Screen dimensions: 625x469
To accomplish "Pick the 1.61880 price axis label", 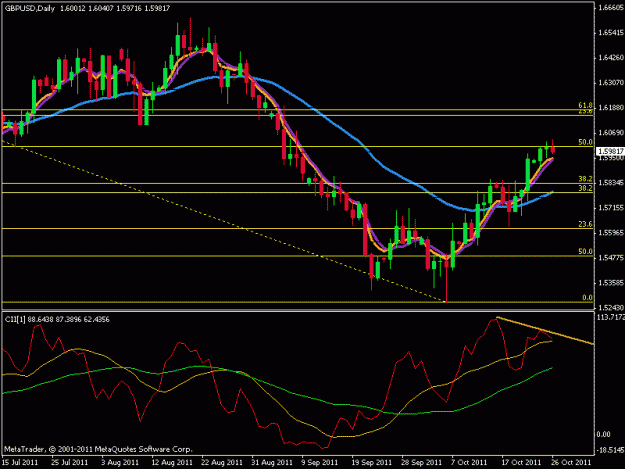I will point(611,108).
